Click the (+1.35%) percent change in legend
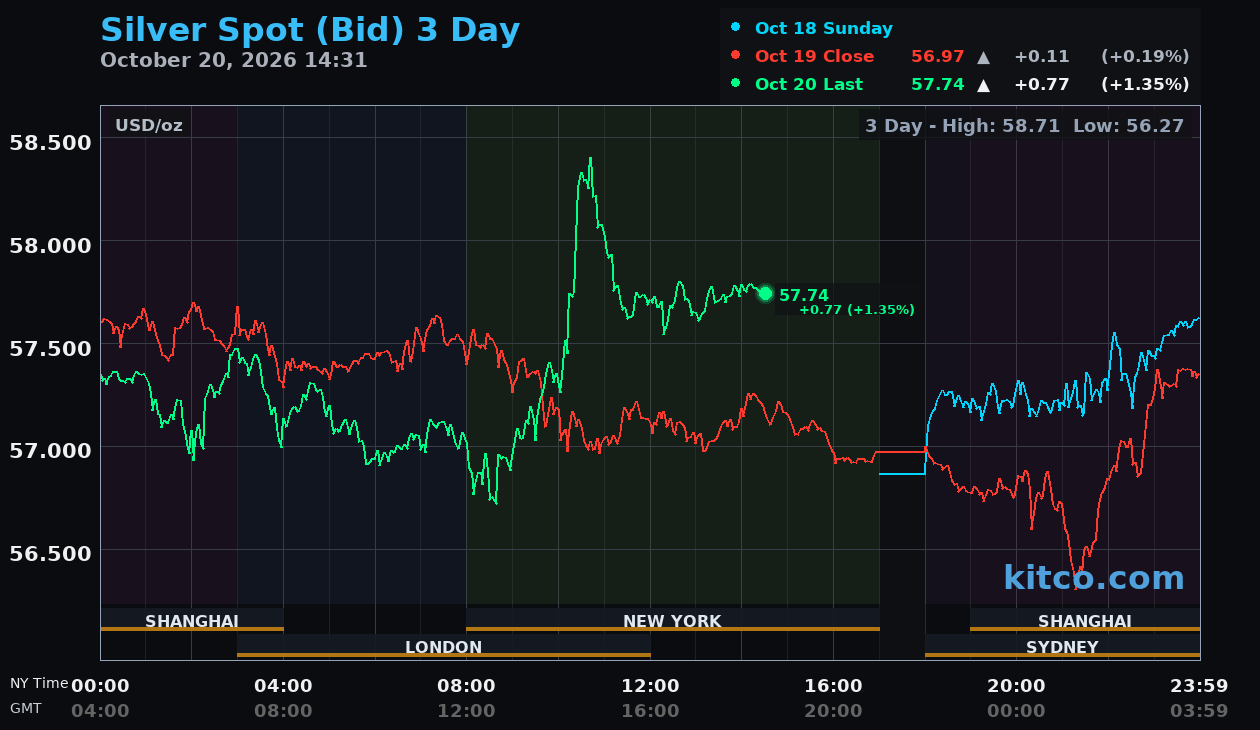 1145,84
